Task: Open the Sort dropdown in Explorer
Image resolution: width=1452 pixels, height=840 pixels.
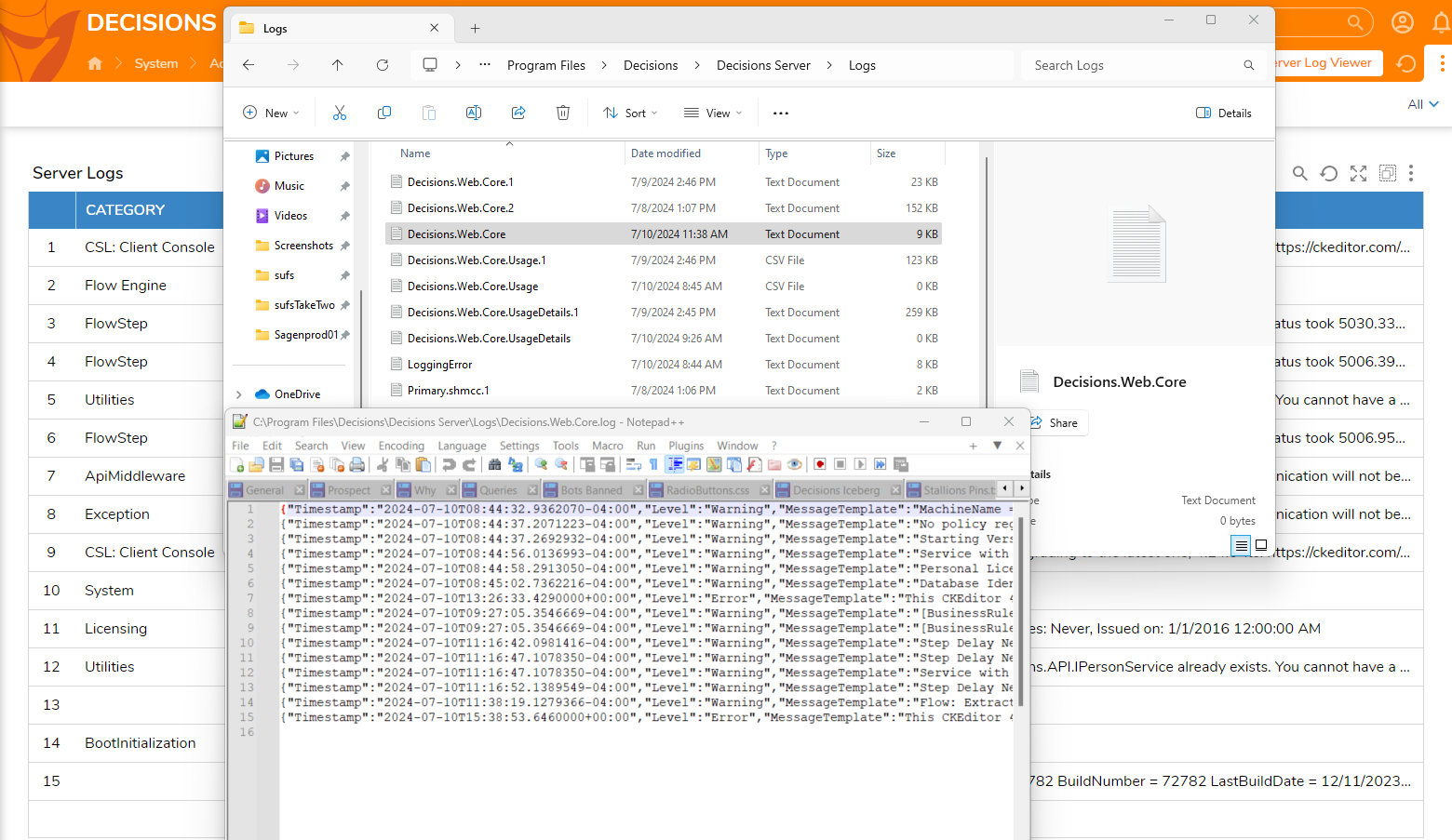Action: 630,113
